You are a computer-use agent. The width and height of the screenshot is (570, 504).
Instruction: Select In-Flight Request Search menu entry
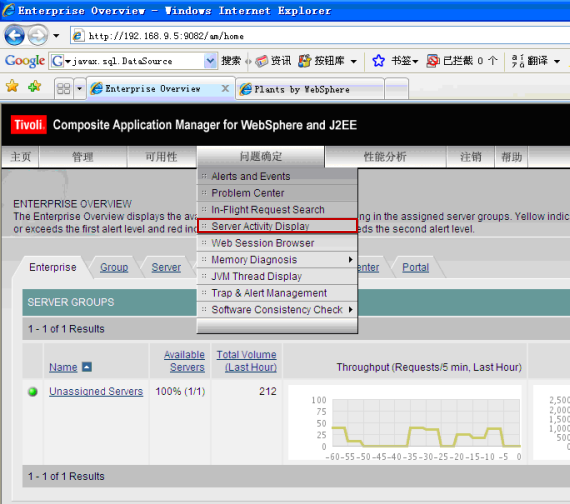[x=277, y=210]
